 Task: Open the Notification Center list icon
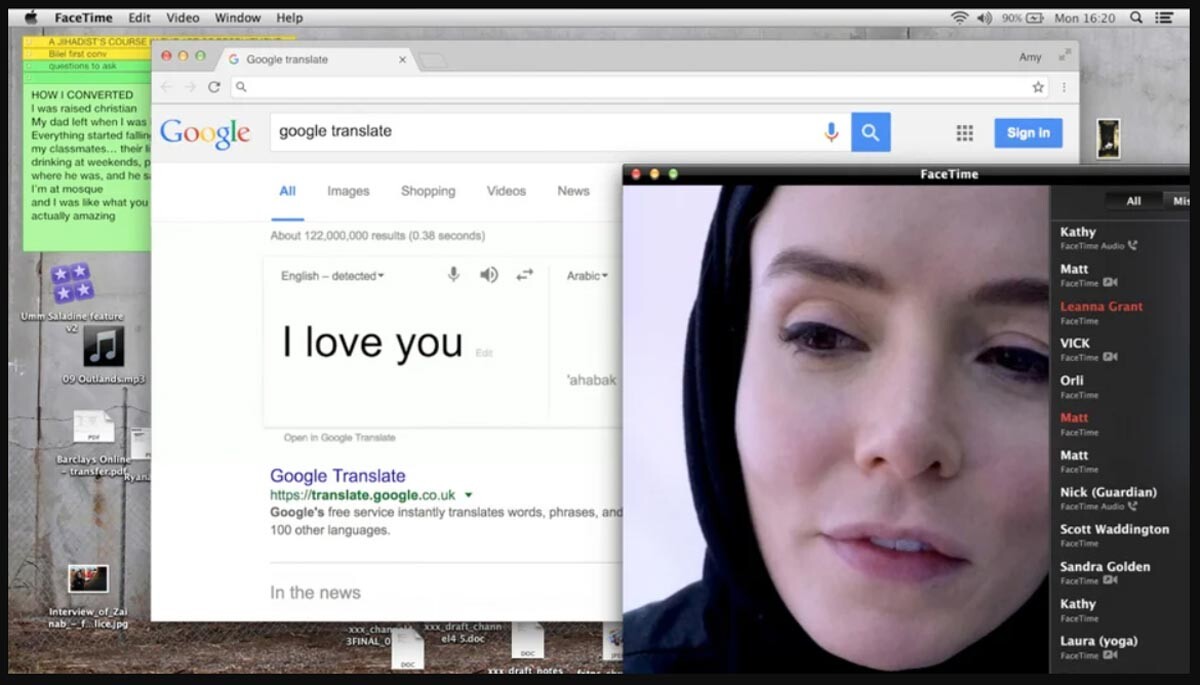[1164, 18]
